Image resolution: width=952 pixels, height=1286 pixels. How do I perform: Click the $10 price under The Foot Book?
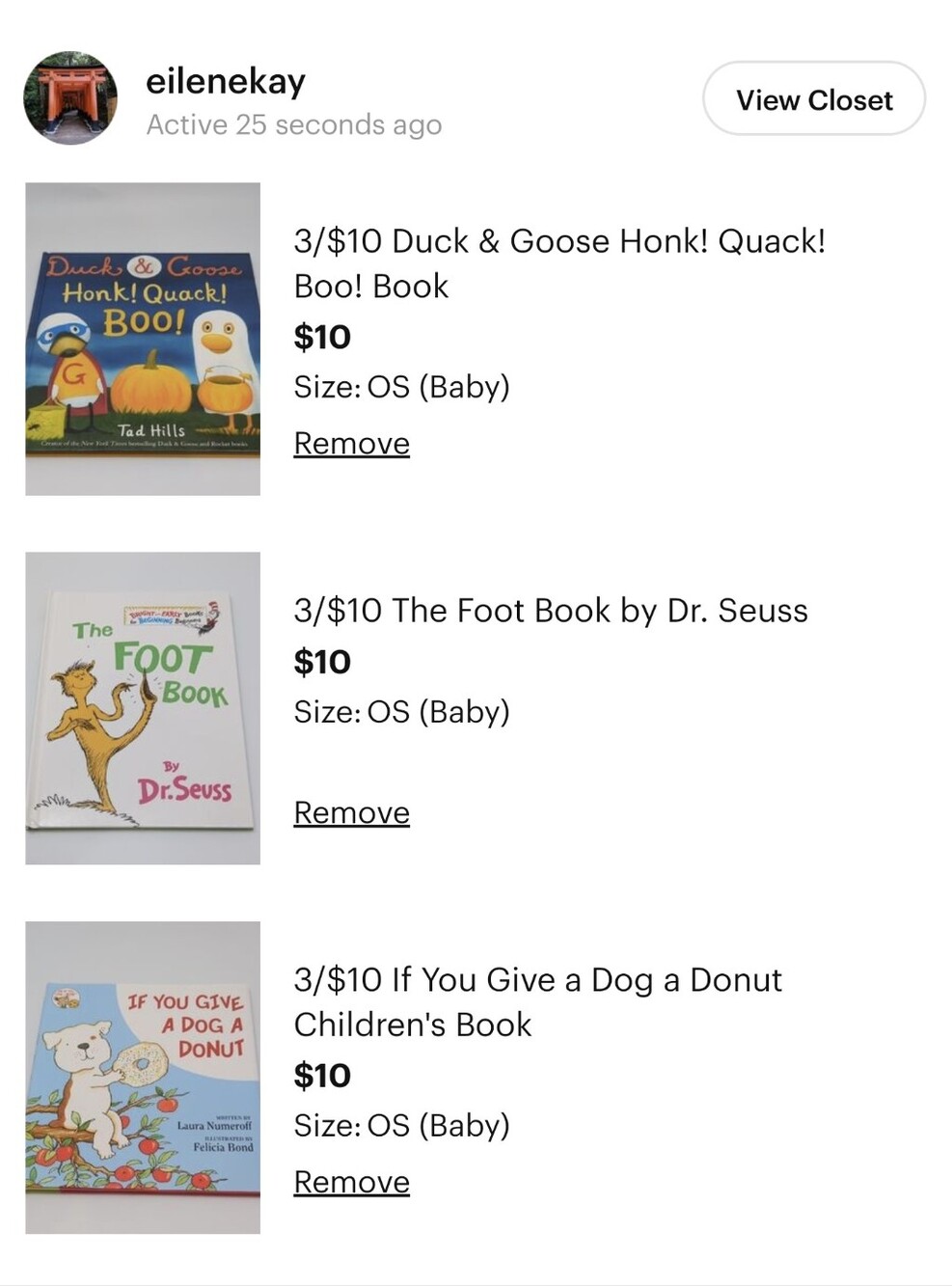point(322,662)
